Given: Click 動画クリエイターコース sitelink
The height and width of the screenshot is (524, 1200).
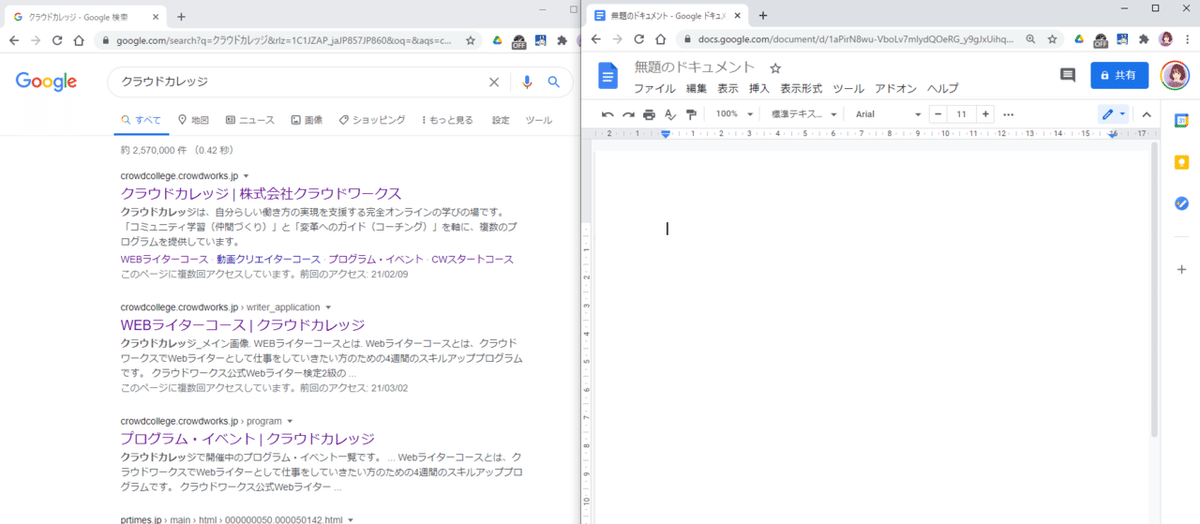Looking at the screenshot, I should [x=269, y=259].
